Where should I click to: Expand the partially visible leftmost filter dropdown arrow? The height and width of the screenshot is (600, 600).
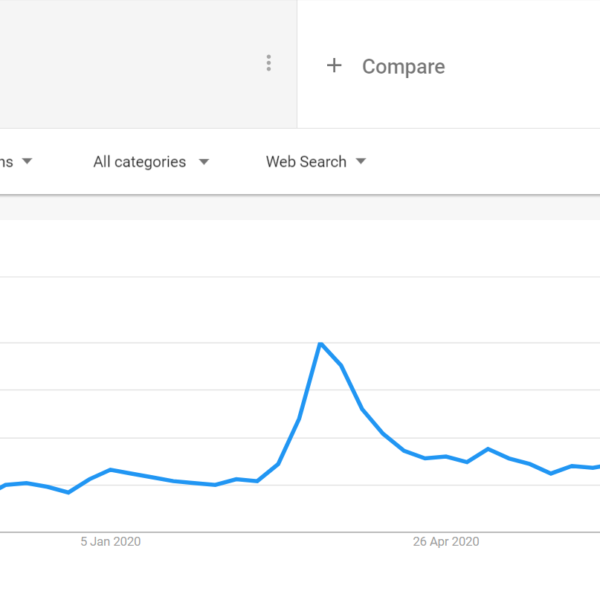(x=27, y=161)
